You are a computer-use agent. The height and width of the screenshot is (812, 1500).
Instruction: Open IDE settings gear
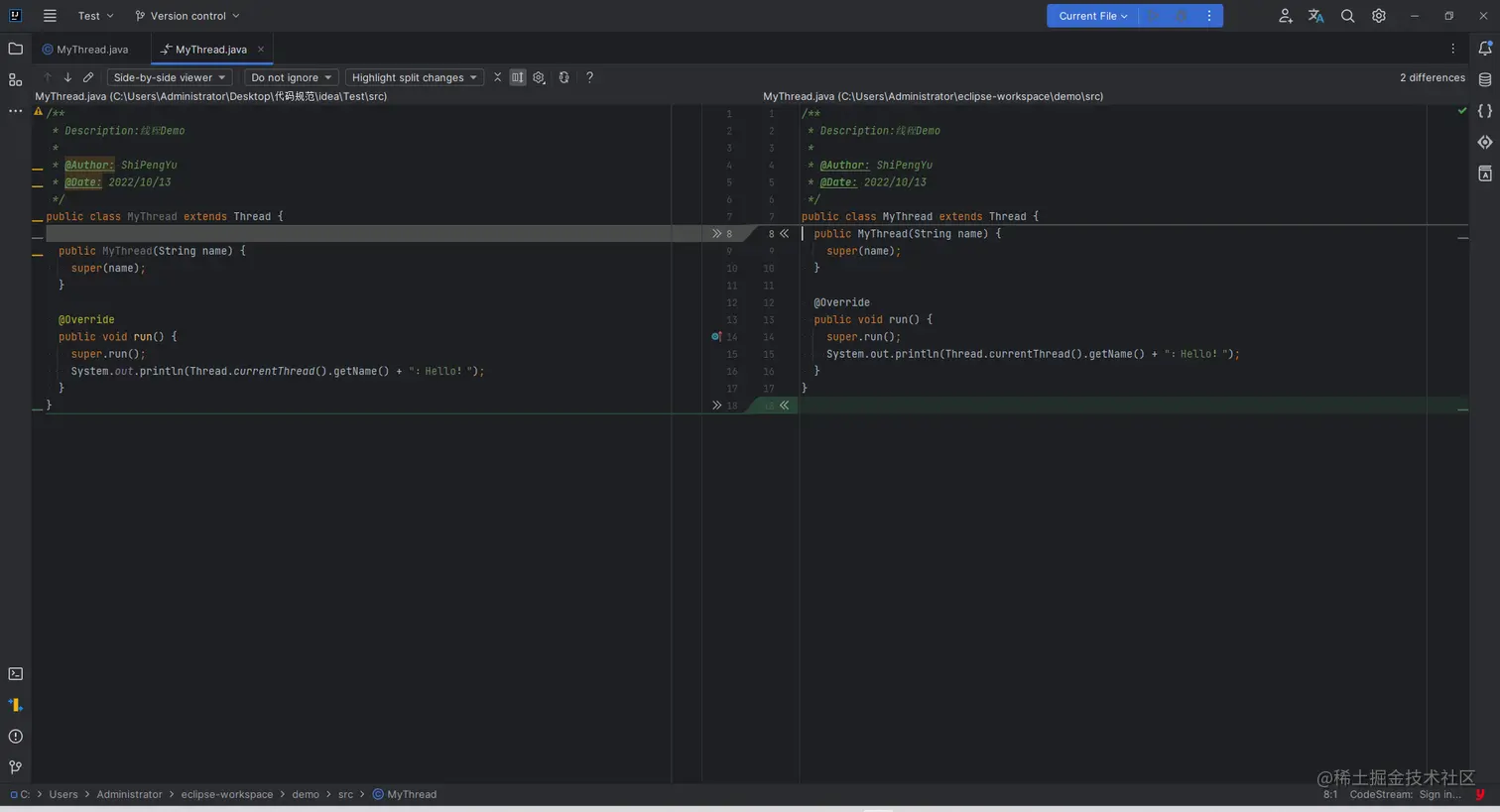coord(1379,16)
